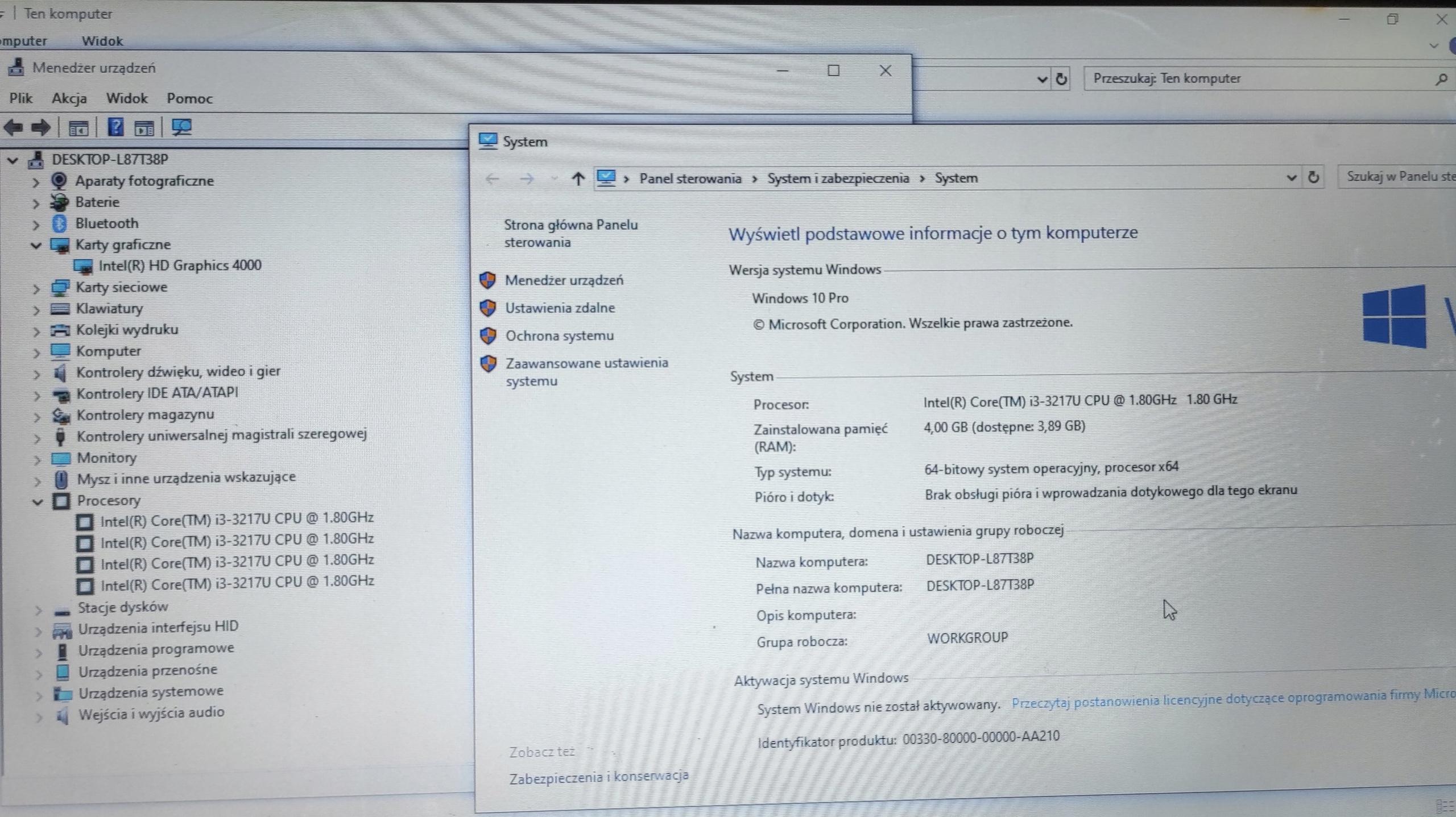Click refresh button in Ten komputer window
1456x817 pixels.
click(1061, 79)
